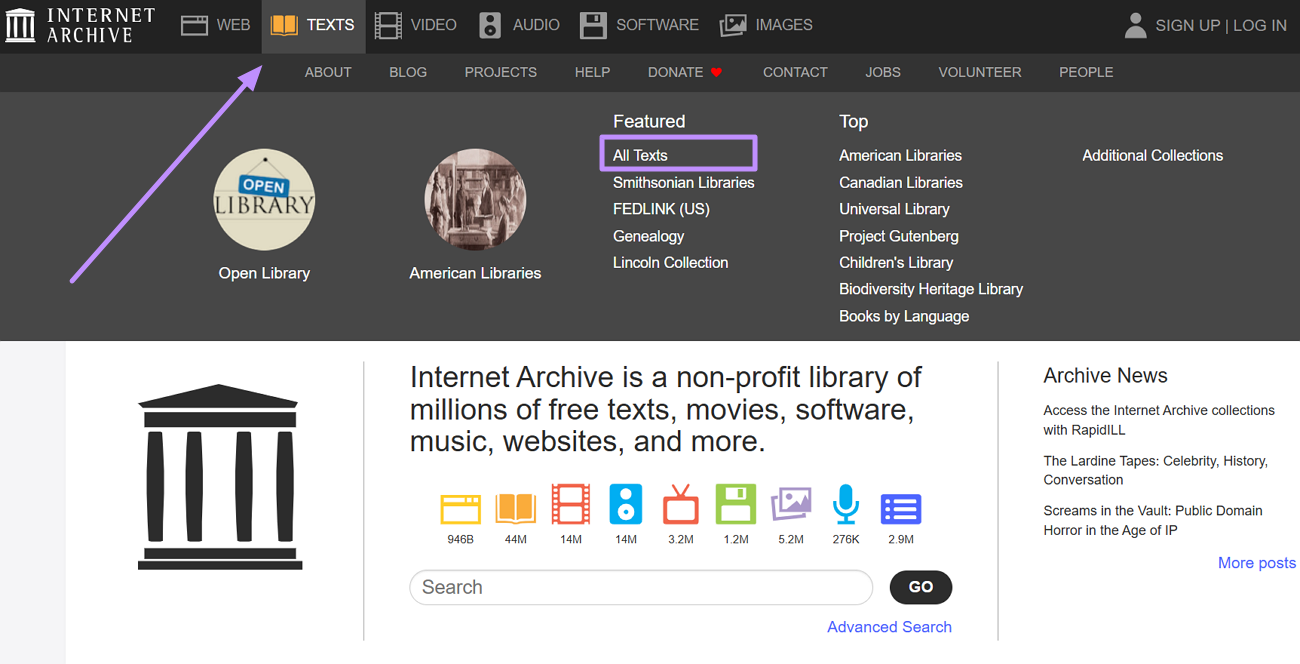1300x664 pixels.
Task: Open American Libraries under the Top heading
Action: pyautogui.click(x=901, y=155)
